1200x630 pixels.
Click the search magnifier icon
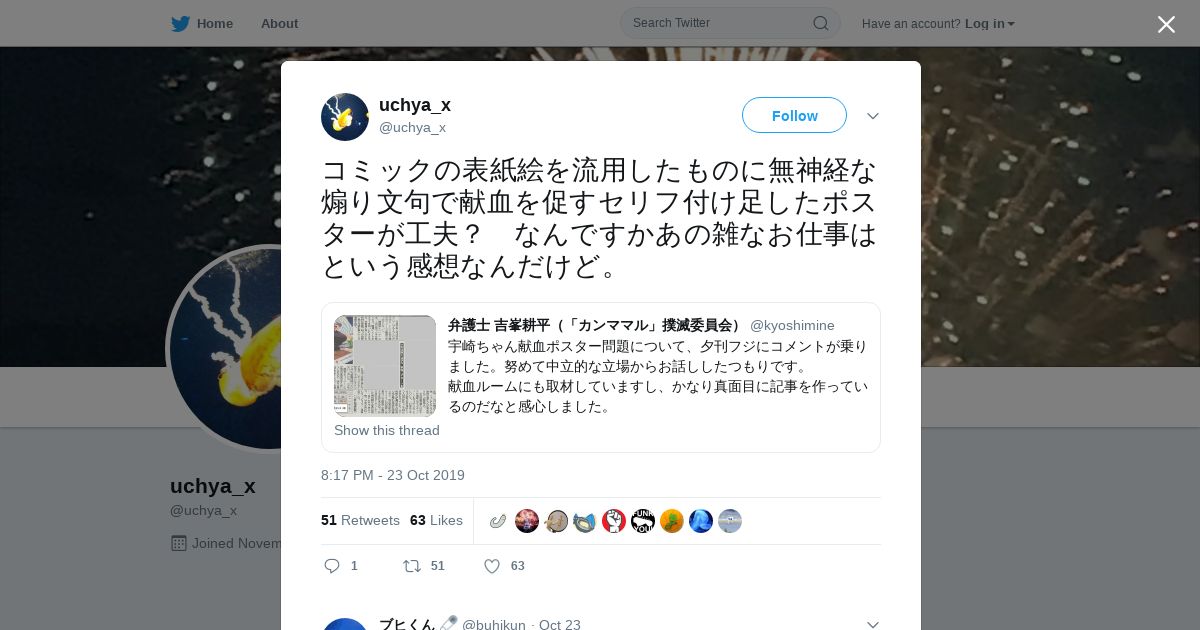click(820, 23)
